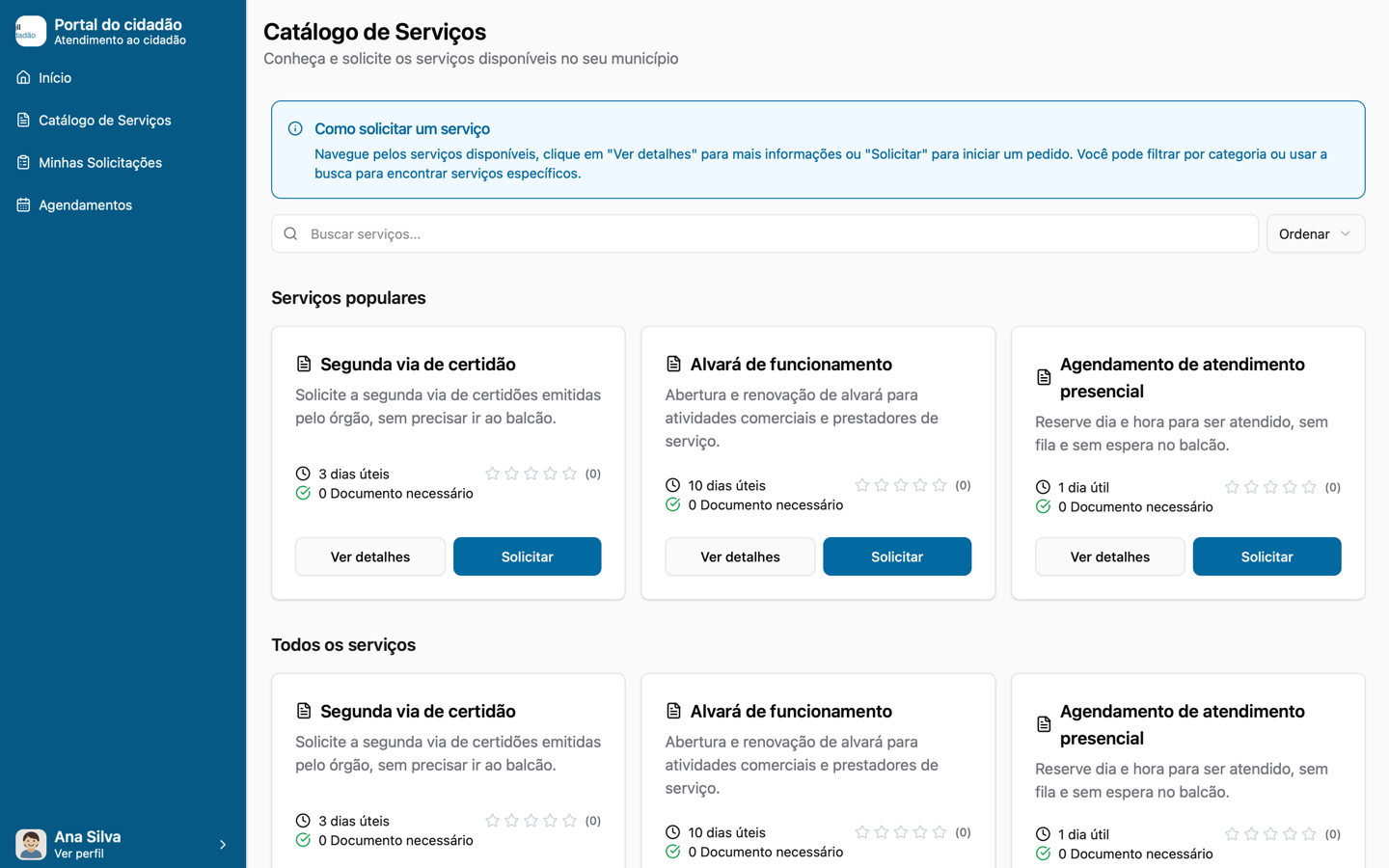Click Ana Silva's avatar picture
Viewport: 1389px width, 868px height.
point(31,844)
